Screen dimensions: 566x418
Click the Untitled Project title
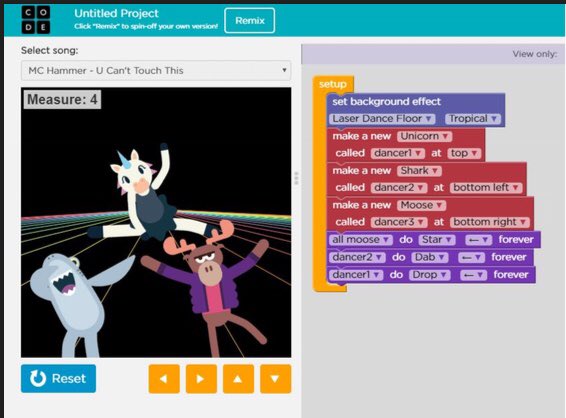(x=116, y=13)
